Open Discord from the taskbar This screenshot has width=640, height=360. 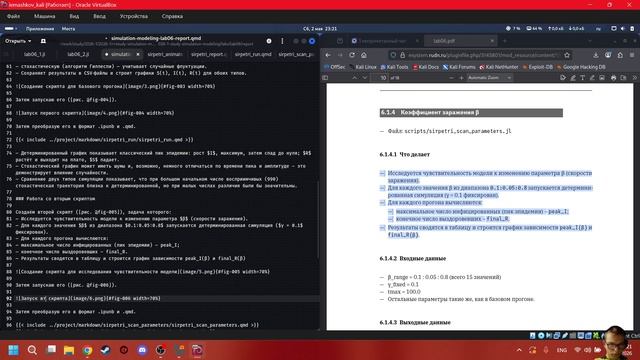click(142, 350)
